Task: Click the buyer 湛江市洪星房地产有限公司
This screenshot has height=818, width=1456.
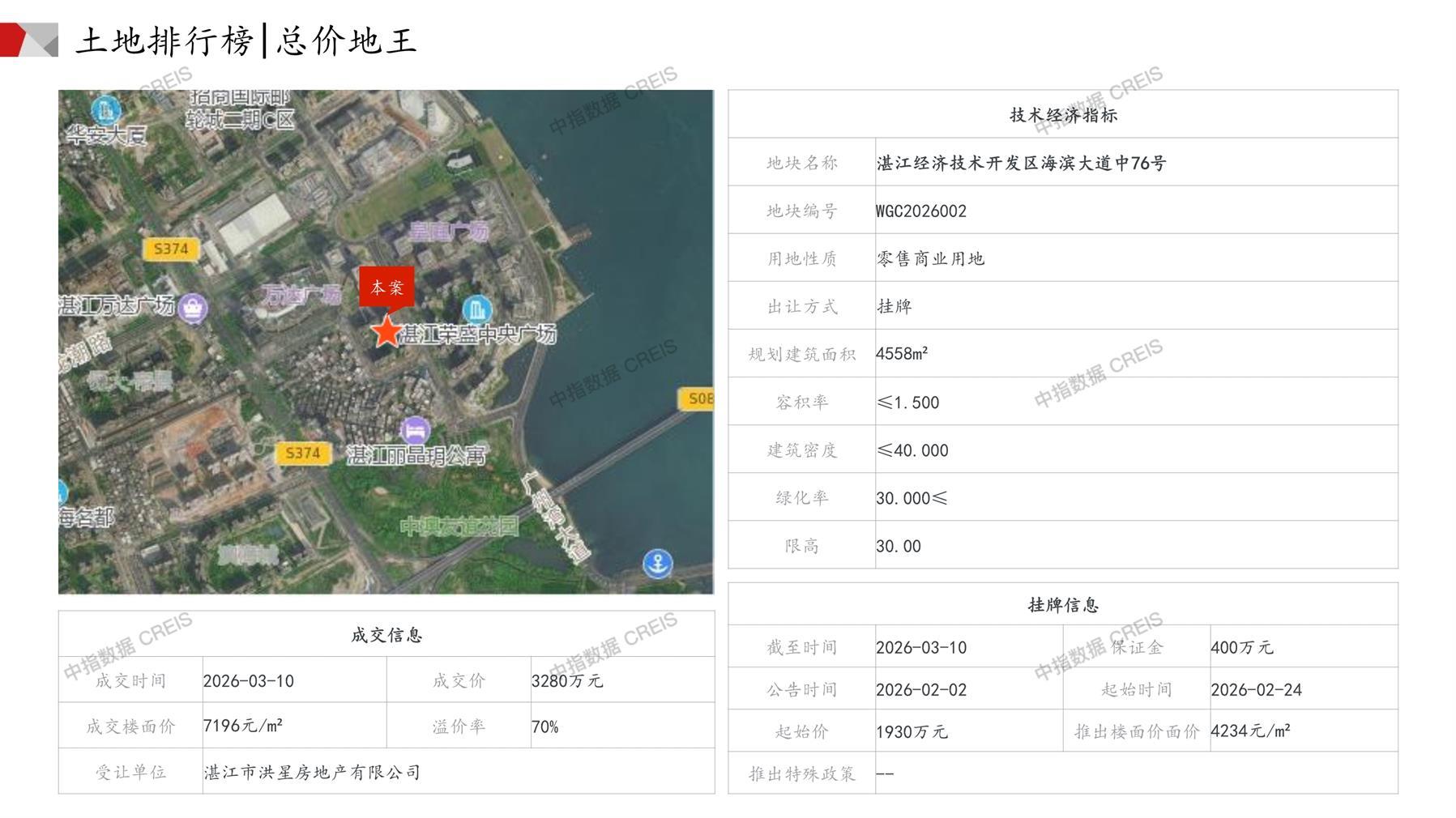Action: tap(312, 773)
